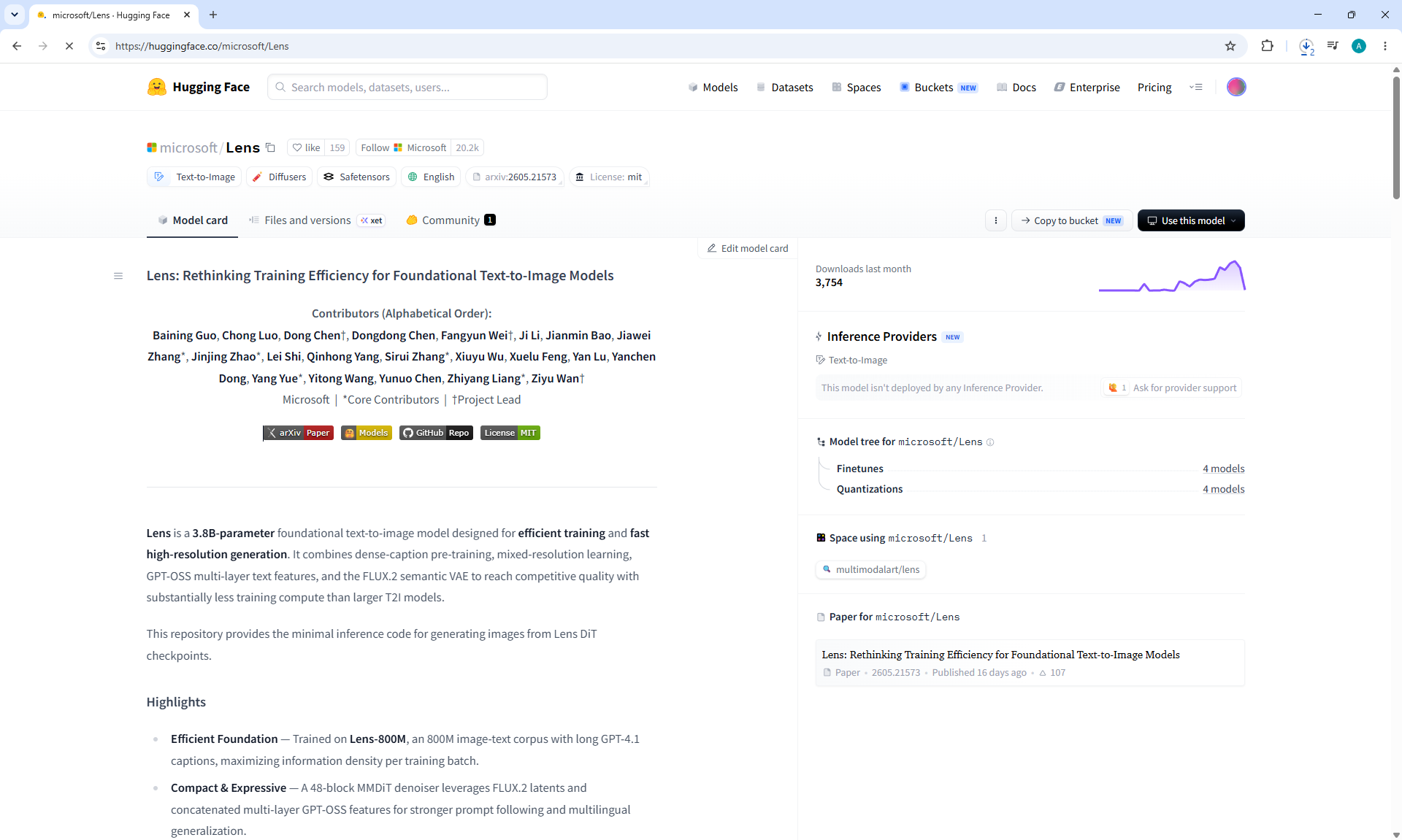Open the microsoft organization link in the title
The width and height of the screenshot is (1402, 840).
(188, 147)
